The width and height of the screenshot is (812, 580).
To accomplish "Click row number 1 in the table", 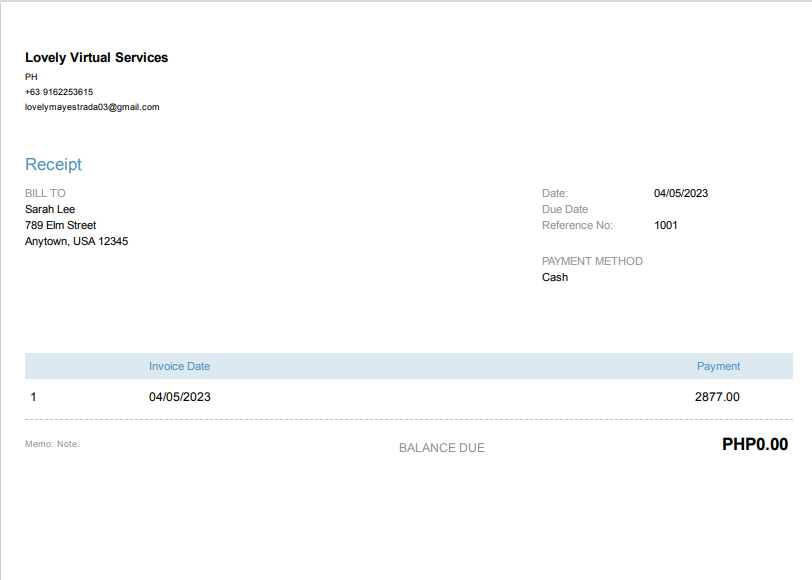I will [33, 397].
